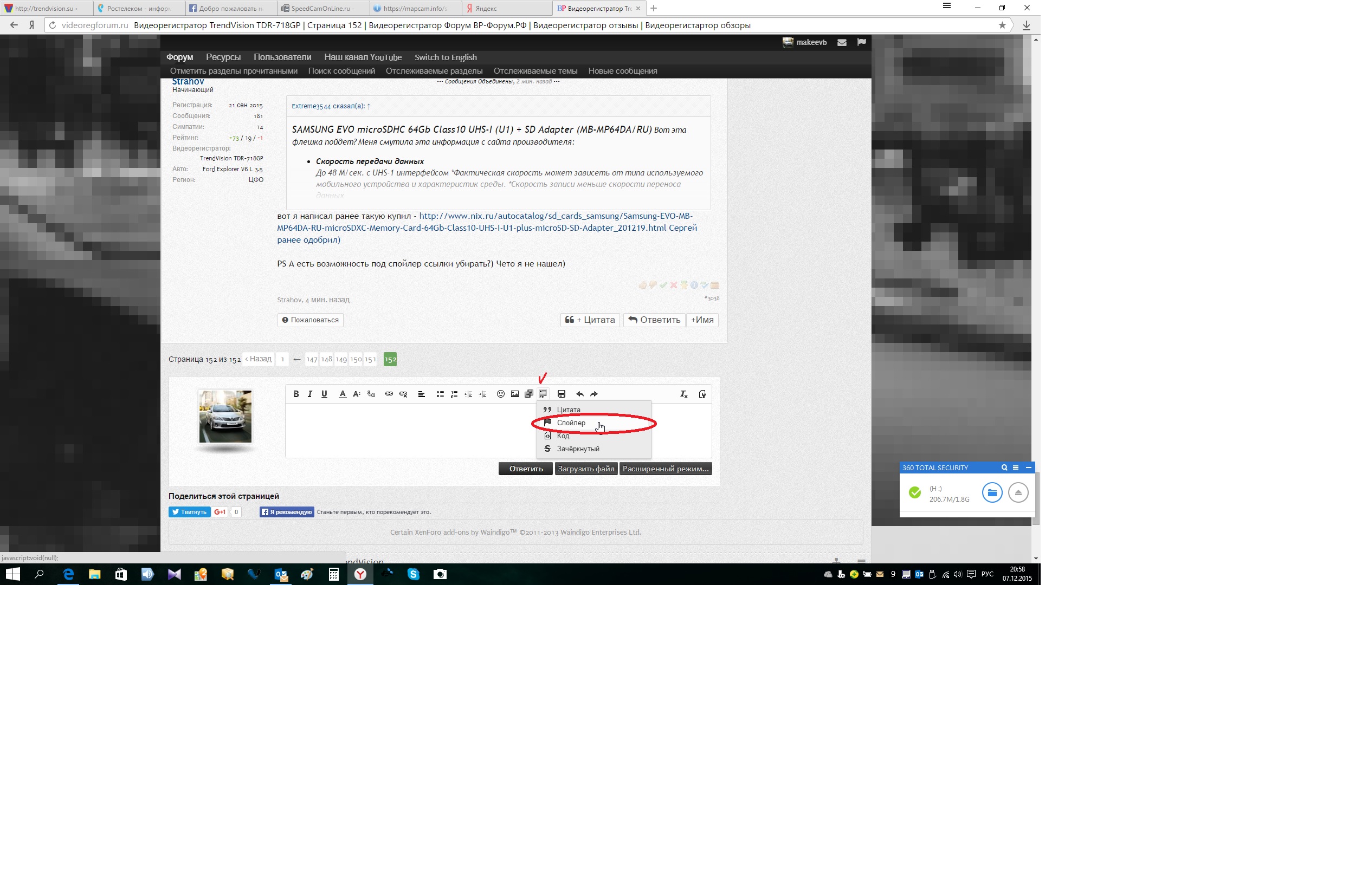Toggle underline formatting in editor toolbar

tap(324, 394)
